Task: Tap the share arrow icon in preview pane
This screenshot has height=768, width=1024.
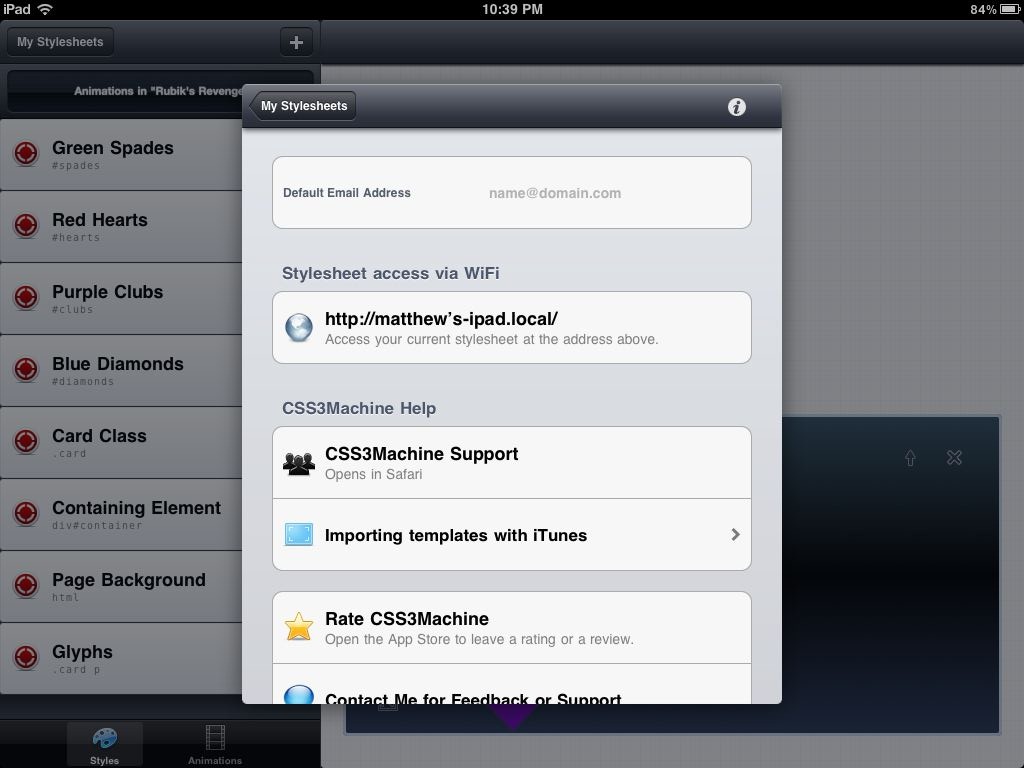Action: [x=910, y=458]
